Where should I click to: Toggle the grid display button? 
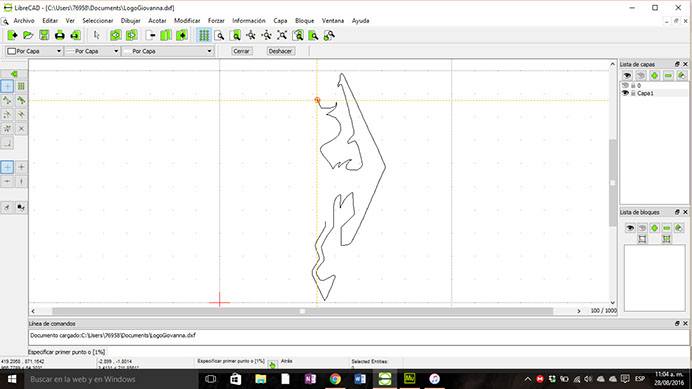click(203, 35)
